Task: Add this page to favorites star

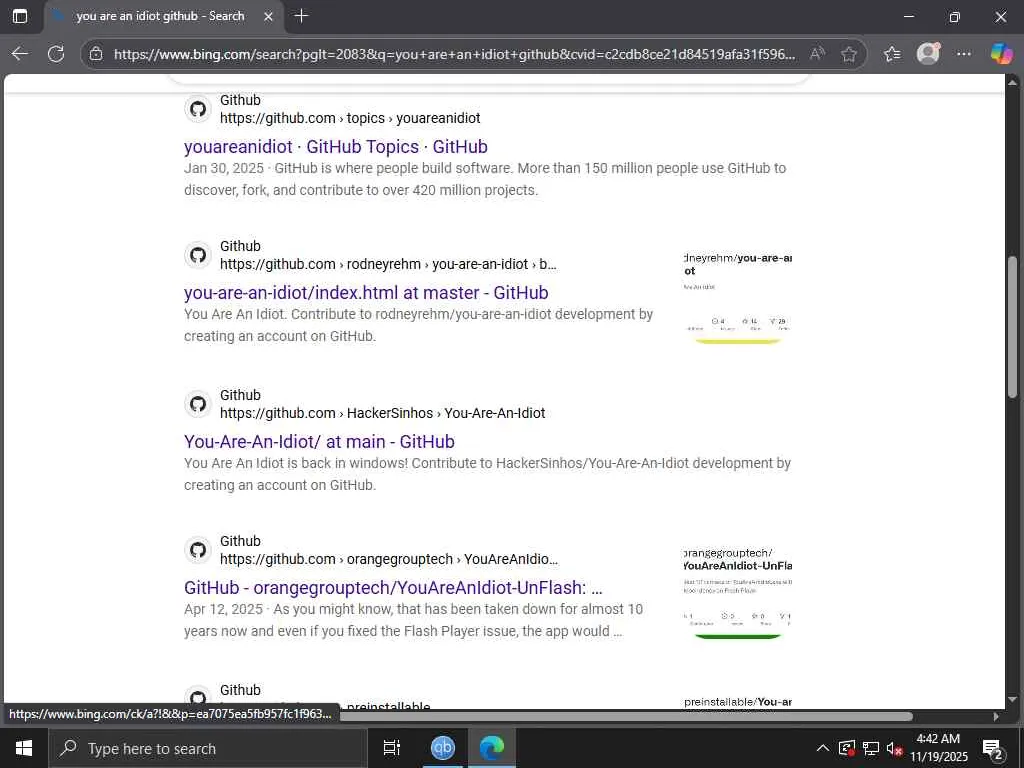Action: (x=848, y=54)
